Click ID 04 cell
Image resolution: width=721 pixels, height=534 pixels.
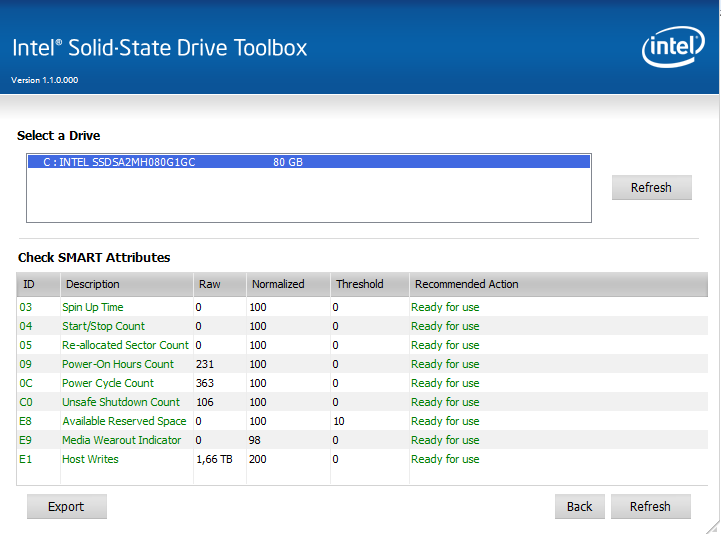(26, 326)
